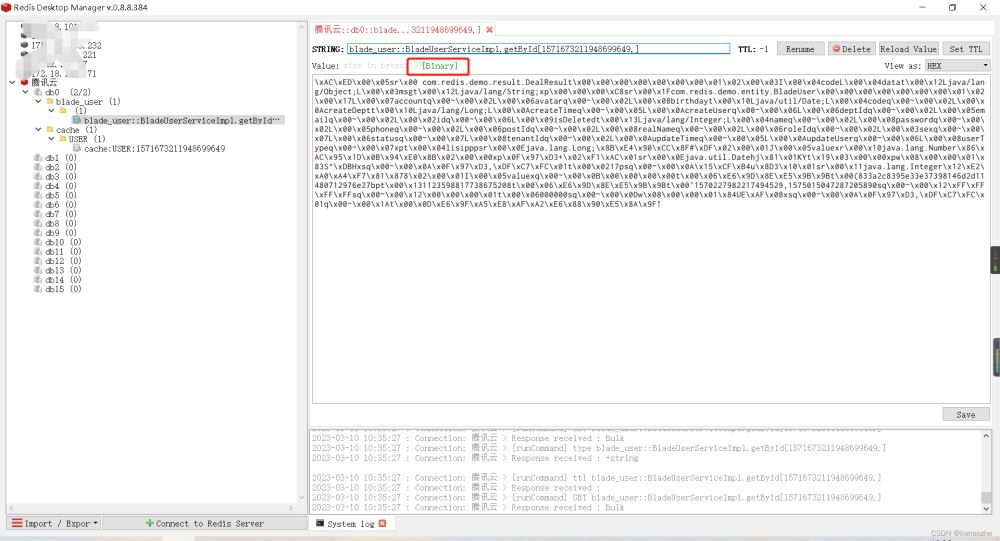Click the folder icon of cache namespace
Screen dimensions: 1000x541
[50, 130]
